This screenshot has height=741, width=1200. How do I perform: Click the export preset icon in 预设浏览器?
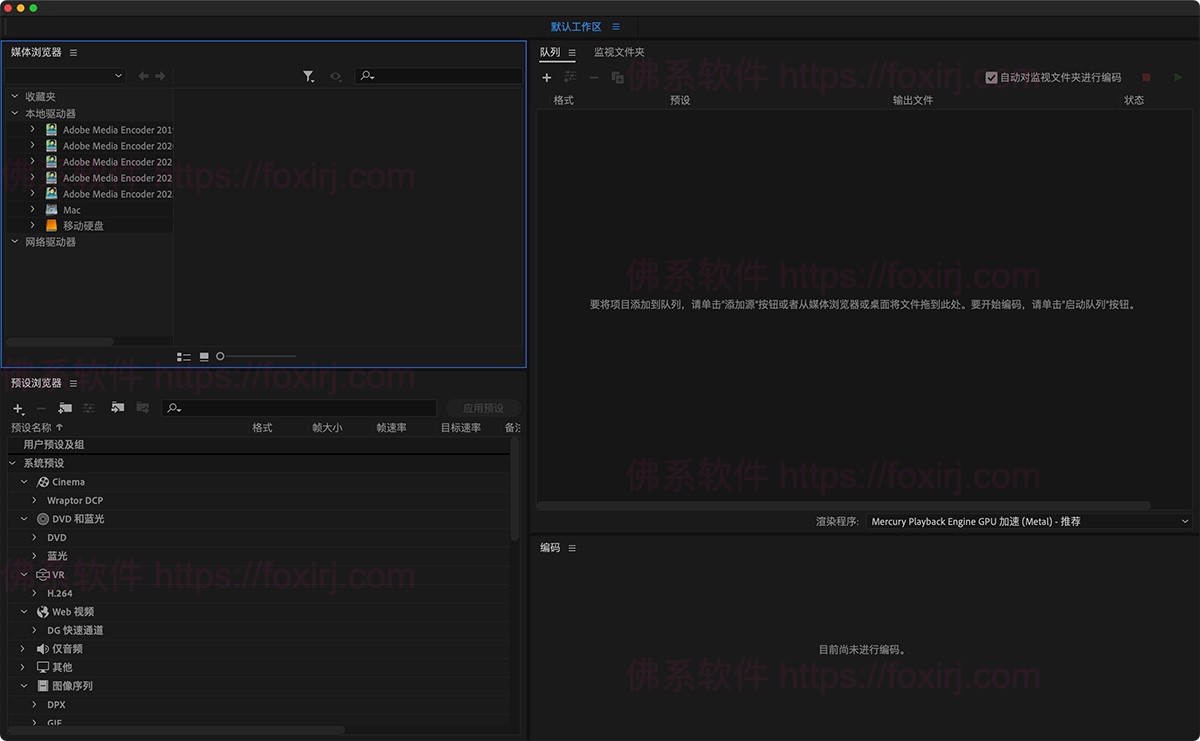coord(142,408)
